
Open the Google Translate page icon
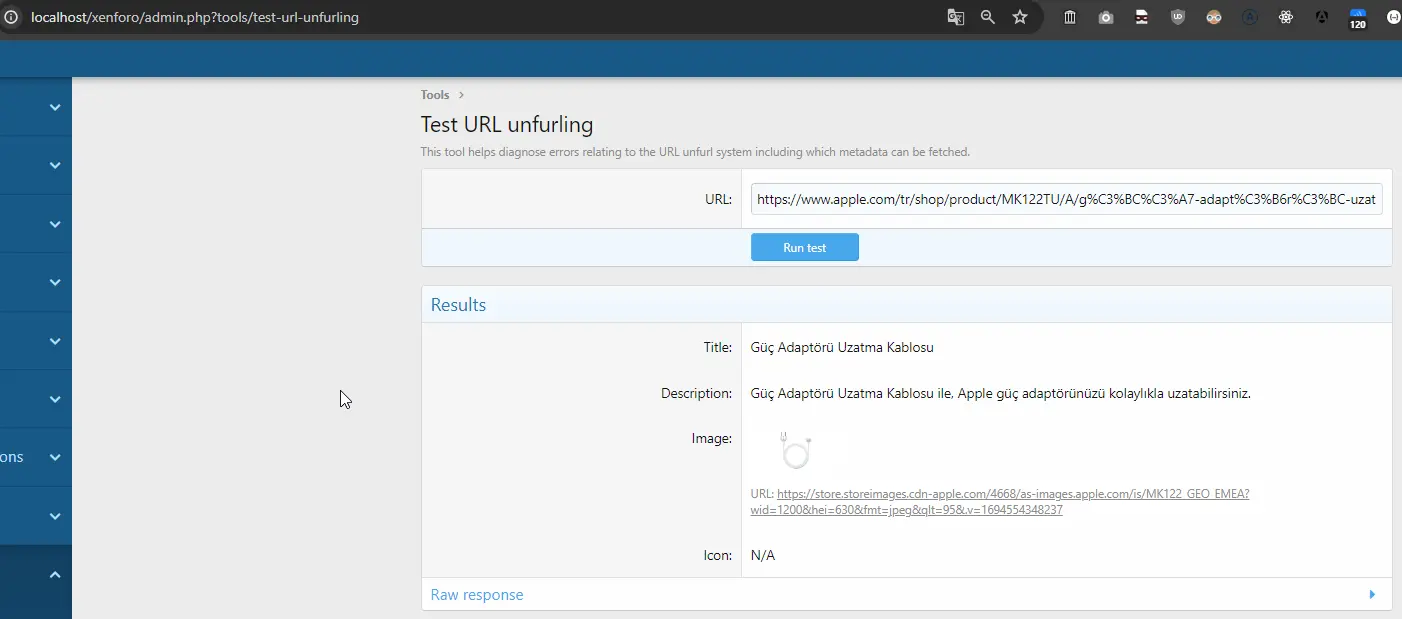[x=956, y=17]
